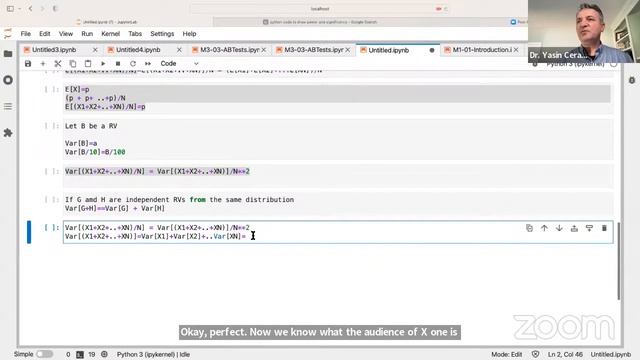Open the property inspector gear icon on right sidebar
The height and width of the screenshot is (360, 640).
coord(632,80)
